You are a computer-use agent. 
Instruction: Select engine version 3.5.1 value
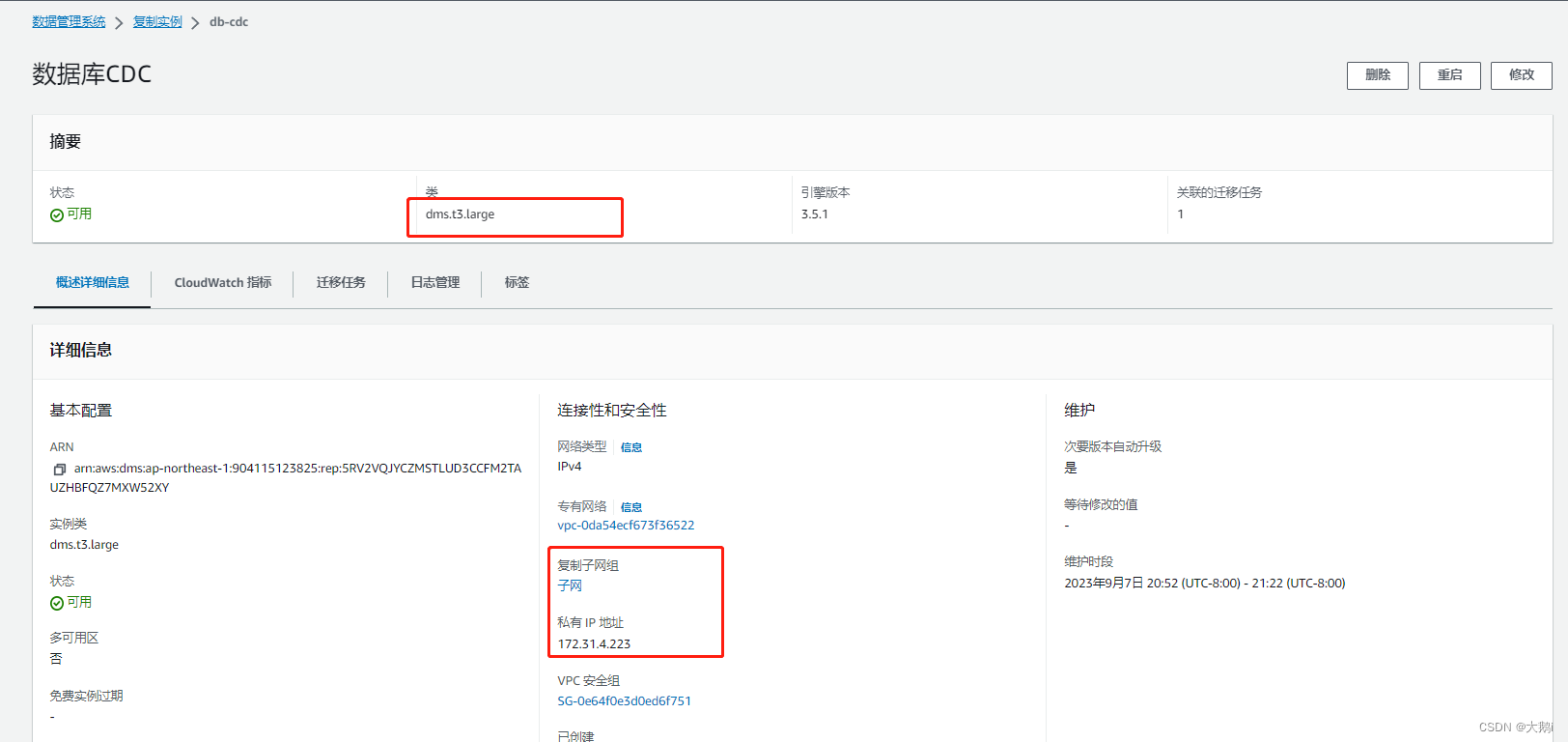click(x=814, y=214)
